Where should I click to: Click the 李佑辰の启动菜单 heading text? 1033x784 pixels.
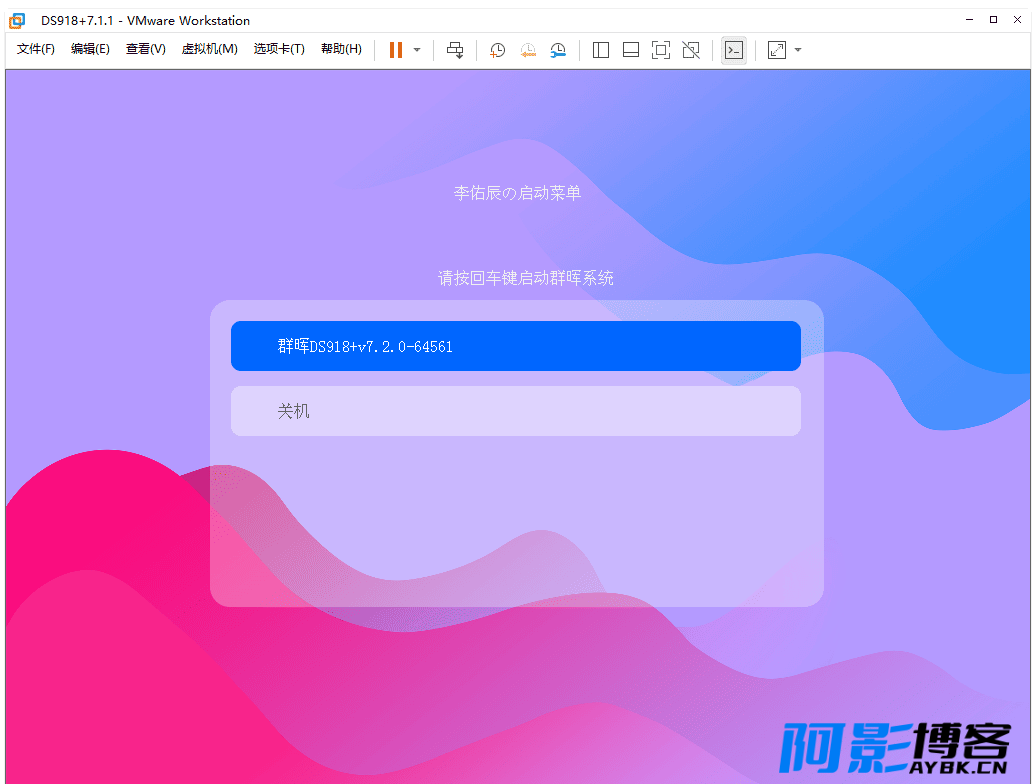click(517, 193)
